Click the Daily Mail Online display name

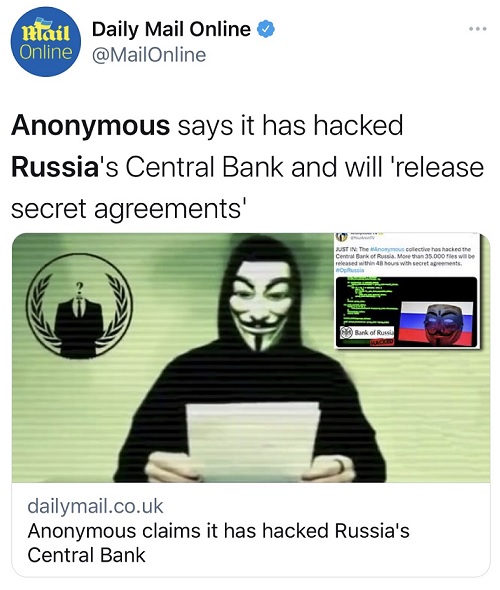point(171,29)
